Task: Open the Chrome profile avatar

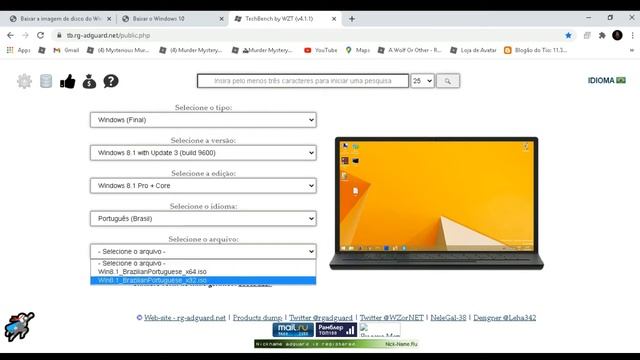Action: point(617,36)
